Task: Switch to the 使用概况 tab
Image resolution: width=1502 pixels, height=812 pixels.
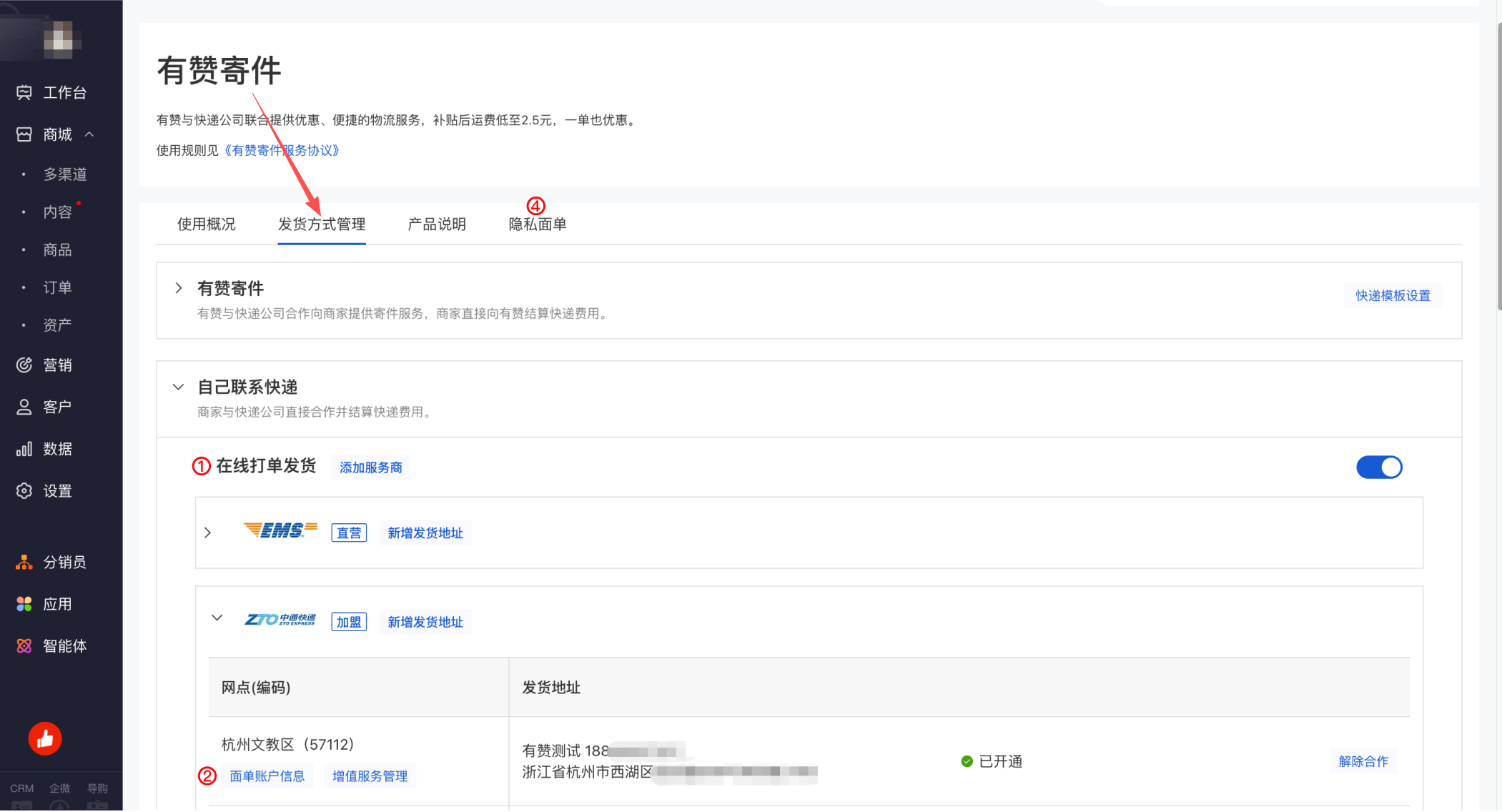Action: click(x=207, y=224)
